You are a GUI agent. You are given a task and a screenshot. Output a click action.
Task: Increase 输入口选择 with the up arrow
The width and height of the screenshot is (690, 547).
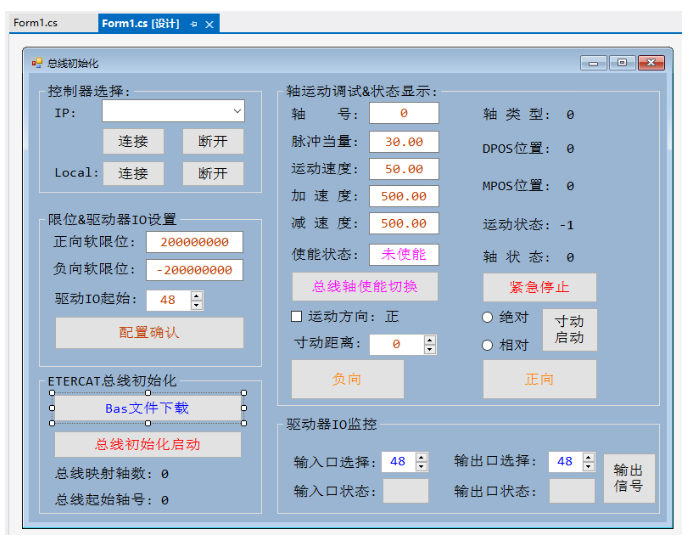422,457
